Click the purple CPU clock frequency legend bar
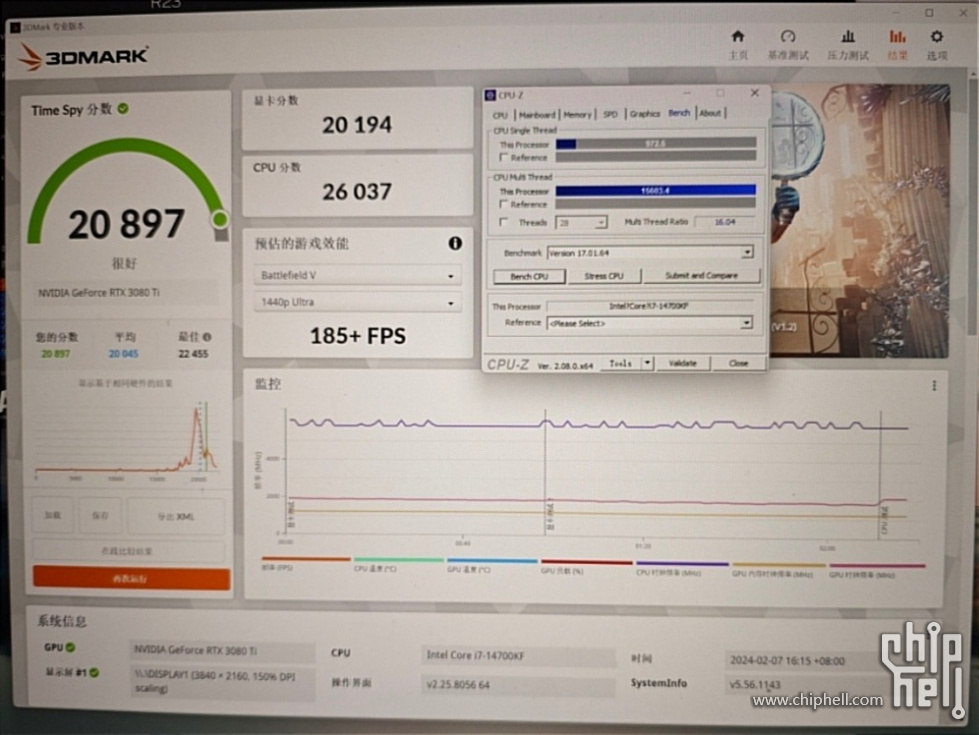This screenshot has width=979, height=735. click(682, 563)
